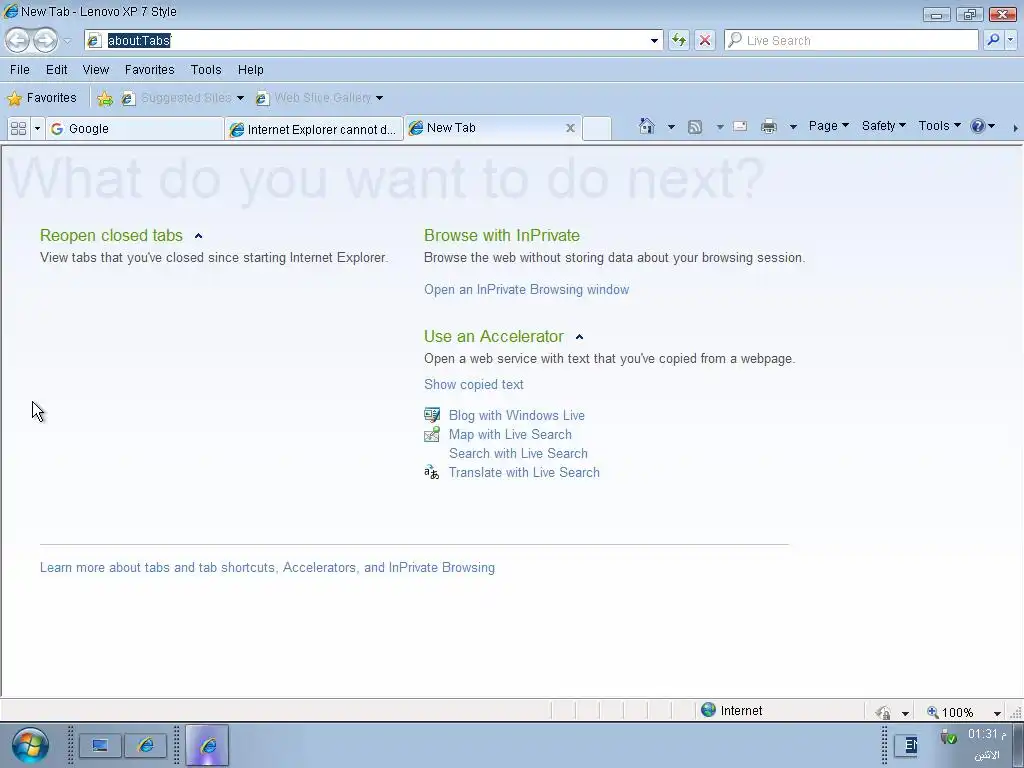
Task: Open the Print options dropdown arrow
Action: tap(793, 127)
